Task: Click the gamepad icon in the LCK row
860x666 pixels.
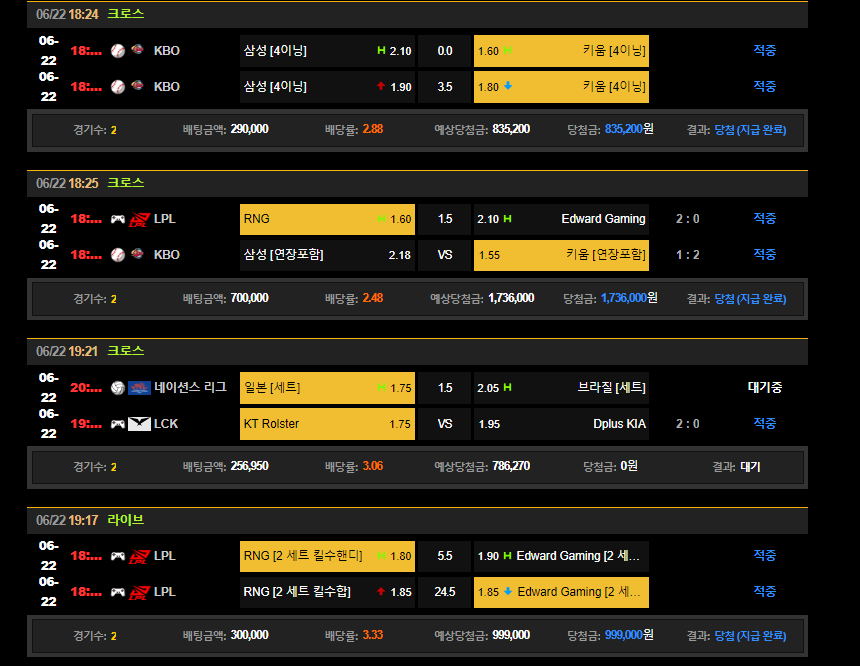Action: pyautogui.click(x=118, y=424)
